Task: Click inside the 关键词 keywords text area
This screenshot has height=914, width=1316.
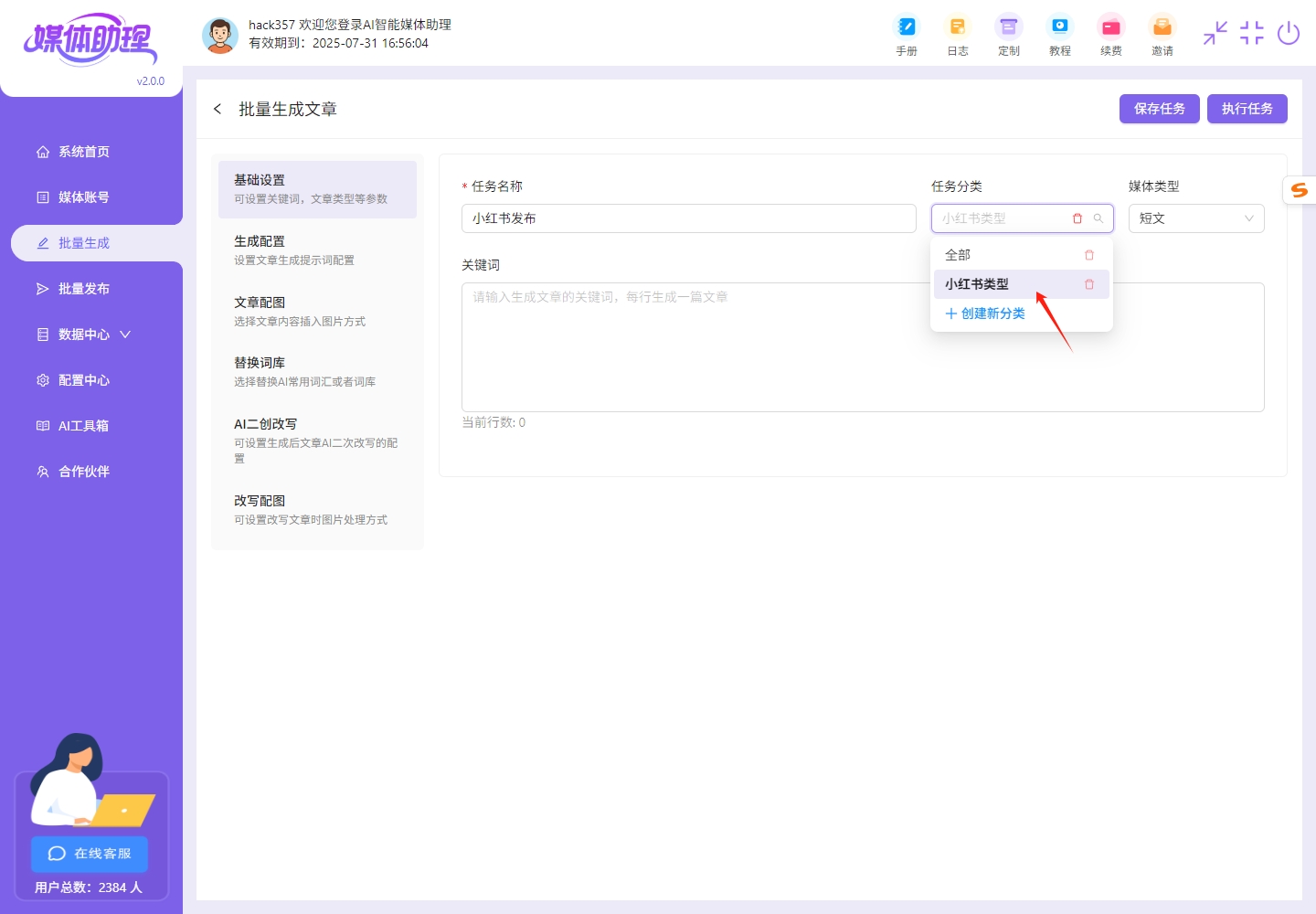Action: [x=863, y=347]
